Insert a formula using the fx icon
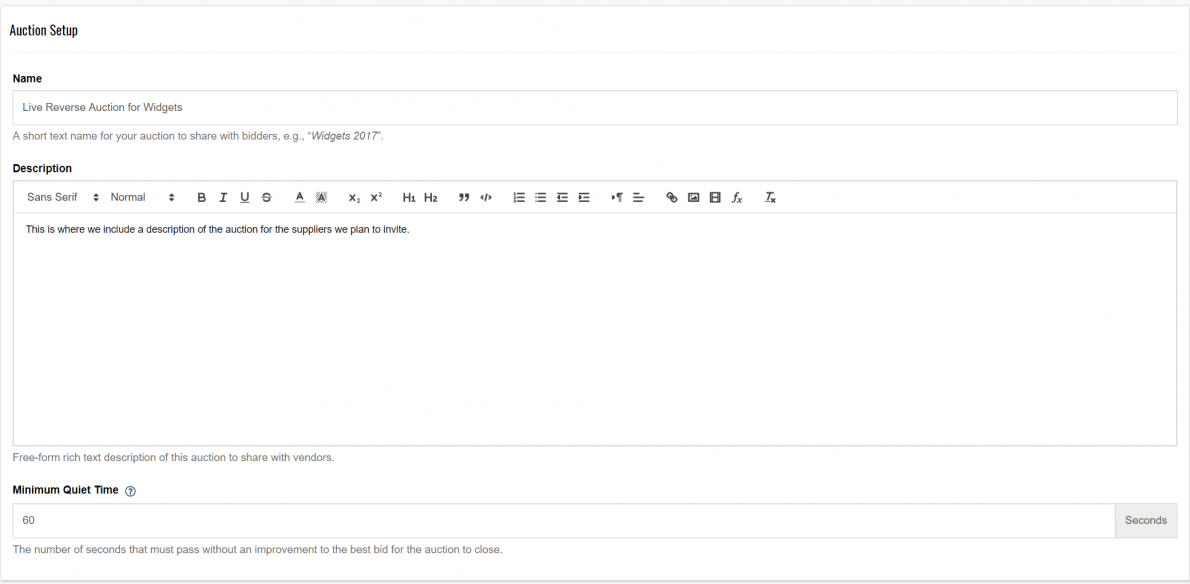 [737, 198]
